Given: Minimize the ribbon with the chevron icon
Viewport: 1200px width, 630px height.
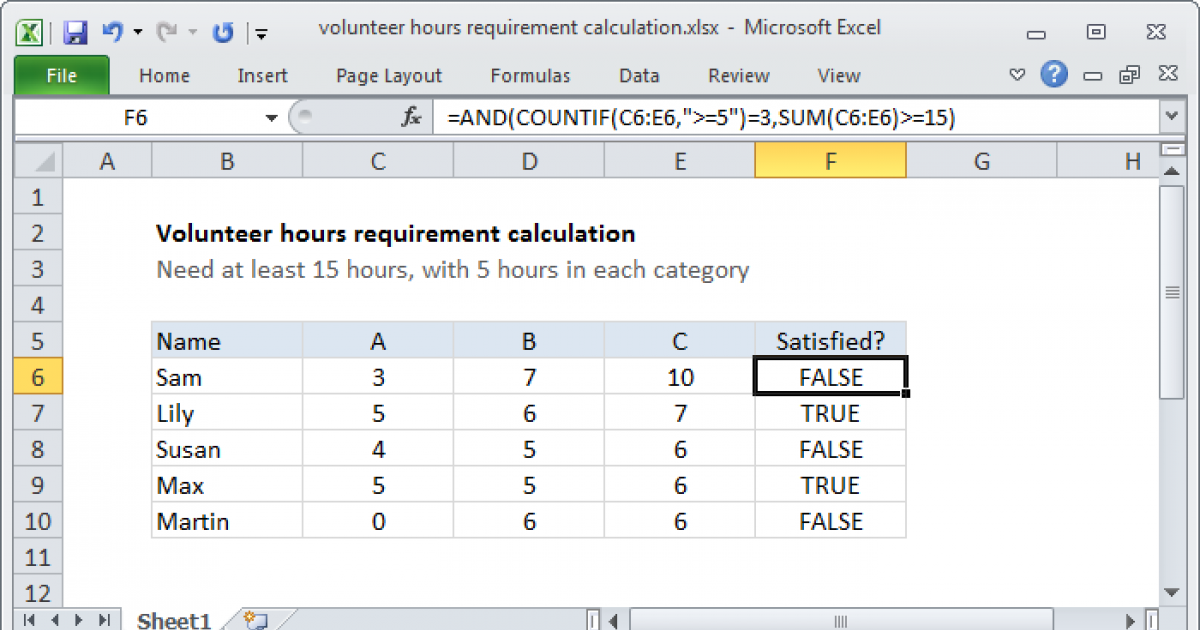Looking at the screenshot, I should (1017, 75).
